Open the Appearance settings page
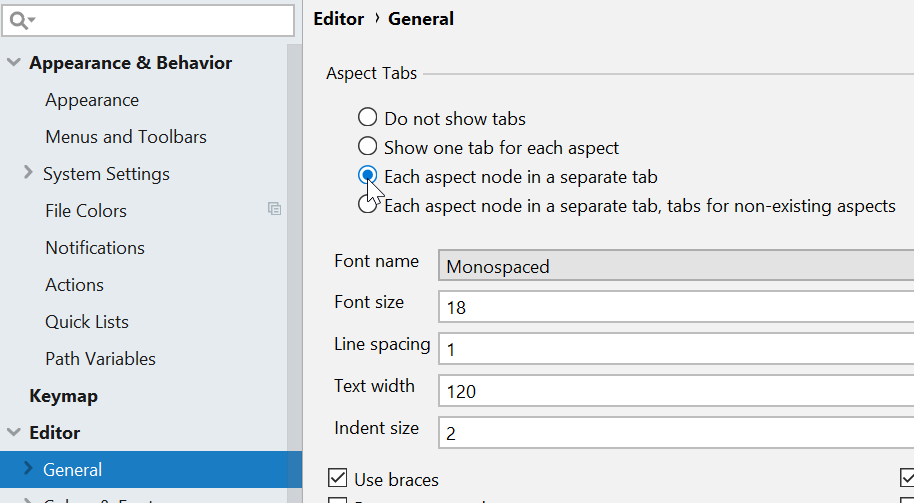This screenshot has width=914, height=503. pyautogui.click(x=92, y=100)
